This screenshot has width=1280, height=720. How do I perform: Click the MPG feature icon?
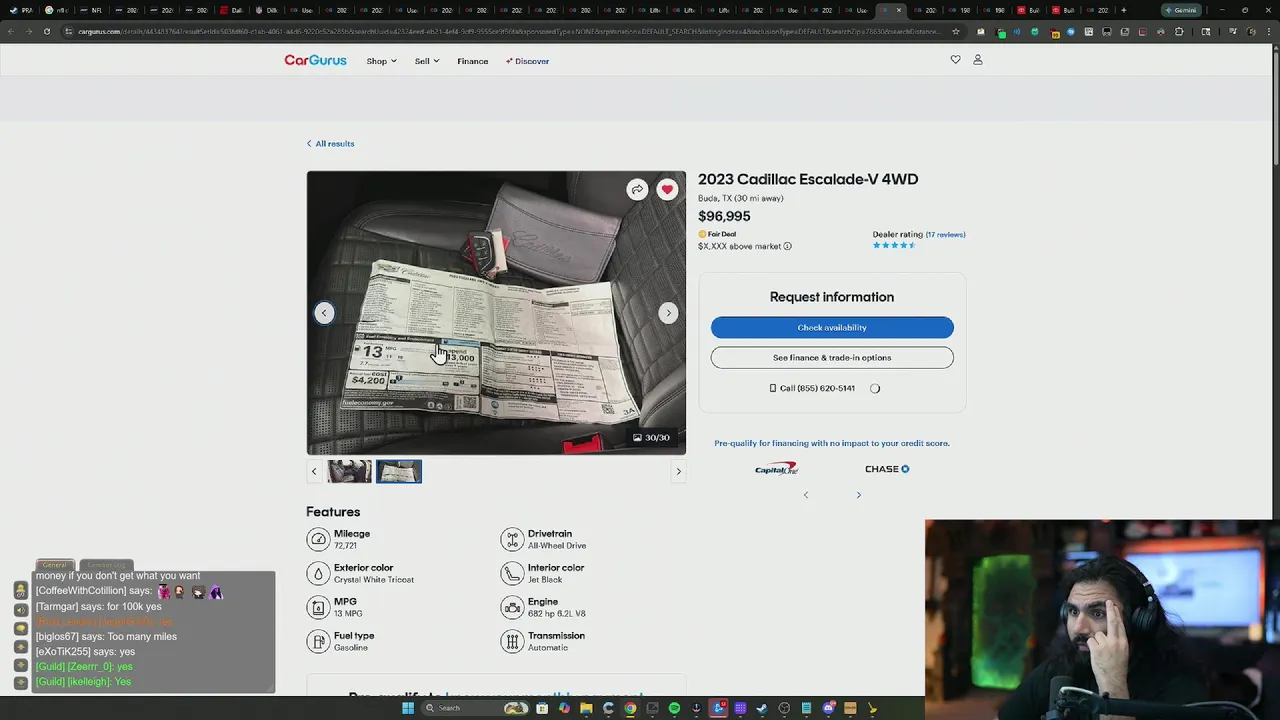pyautogui.click(x=318, y=607)
